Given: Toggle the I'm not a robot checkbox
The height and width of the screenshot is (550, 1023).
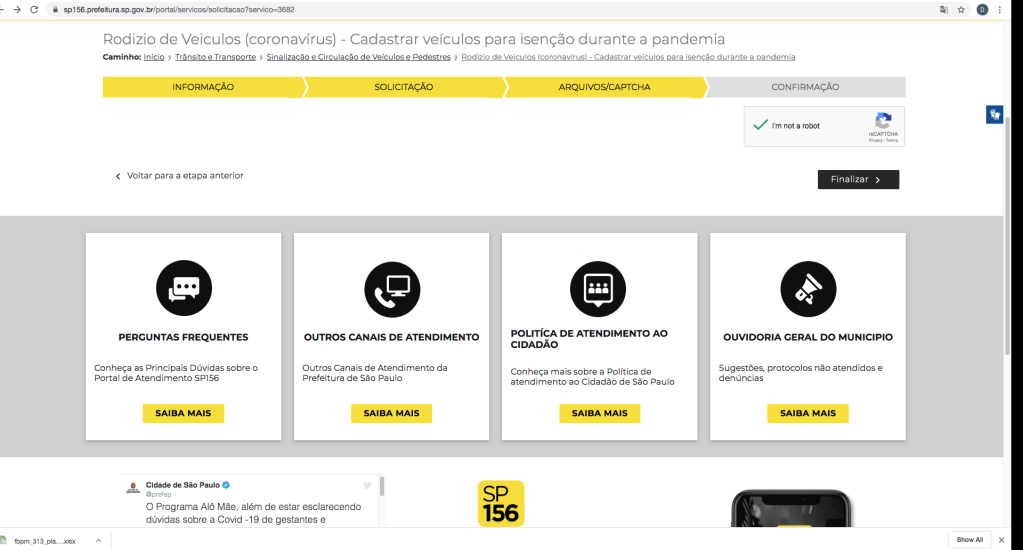Looking at the screenshot, I should 760,125.
